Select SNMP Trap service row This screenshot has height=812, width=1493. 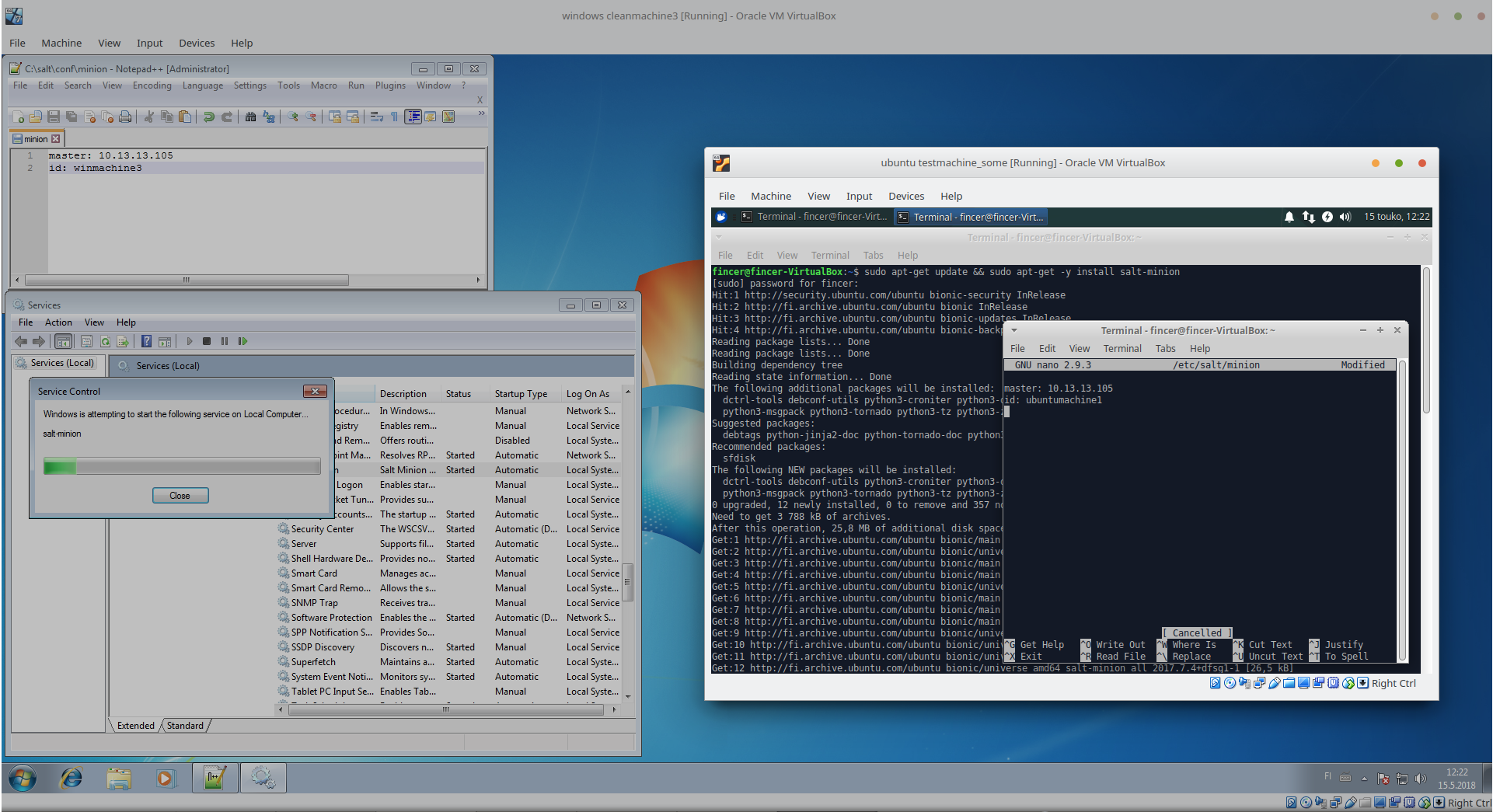click(449, 603)
